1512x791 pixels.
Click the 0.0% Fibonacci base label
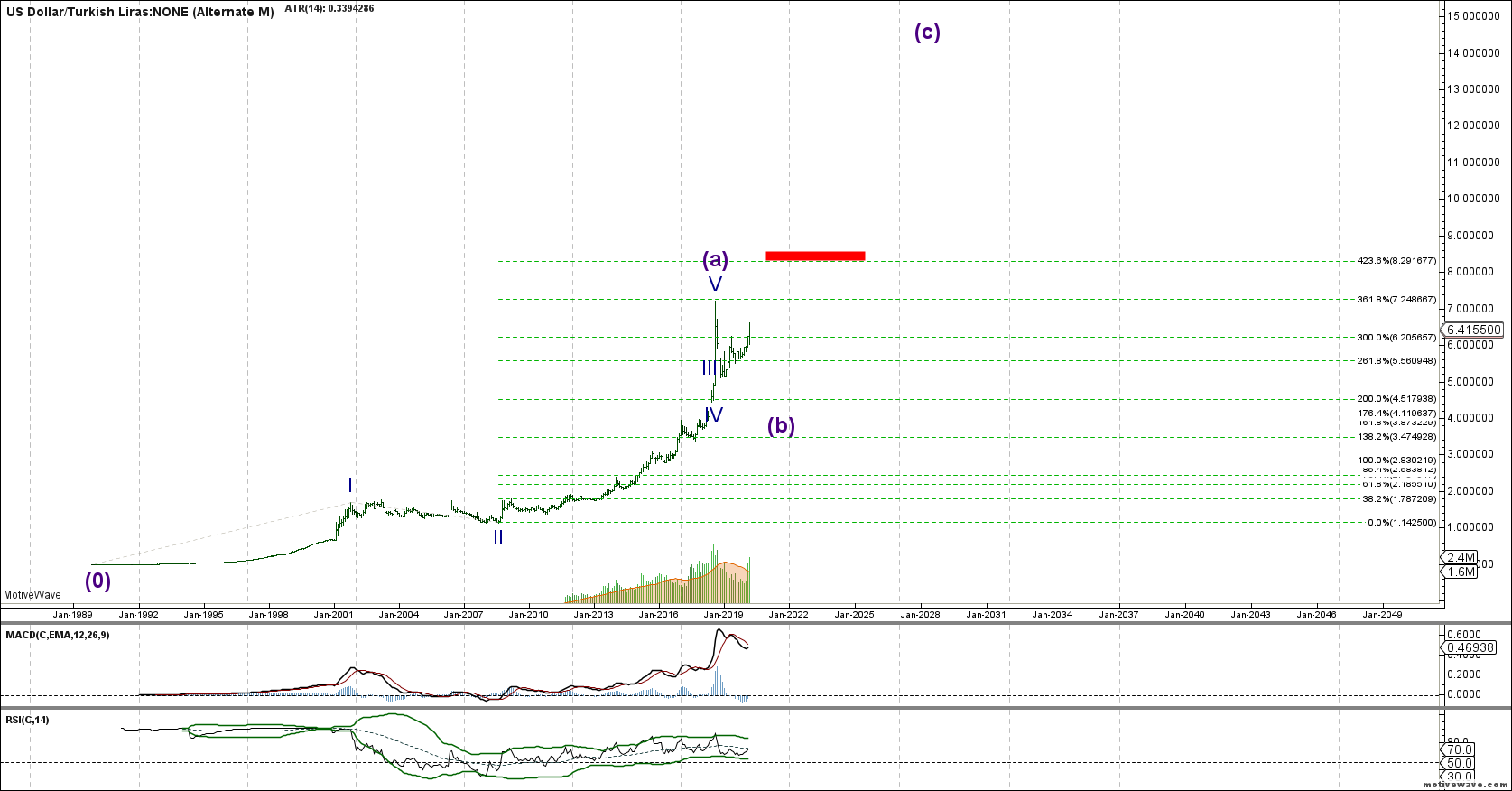point(1401,522)
